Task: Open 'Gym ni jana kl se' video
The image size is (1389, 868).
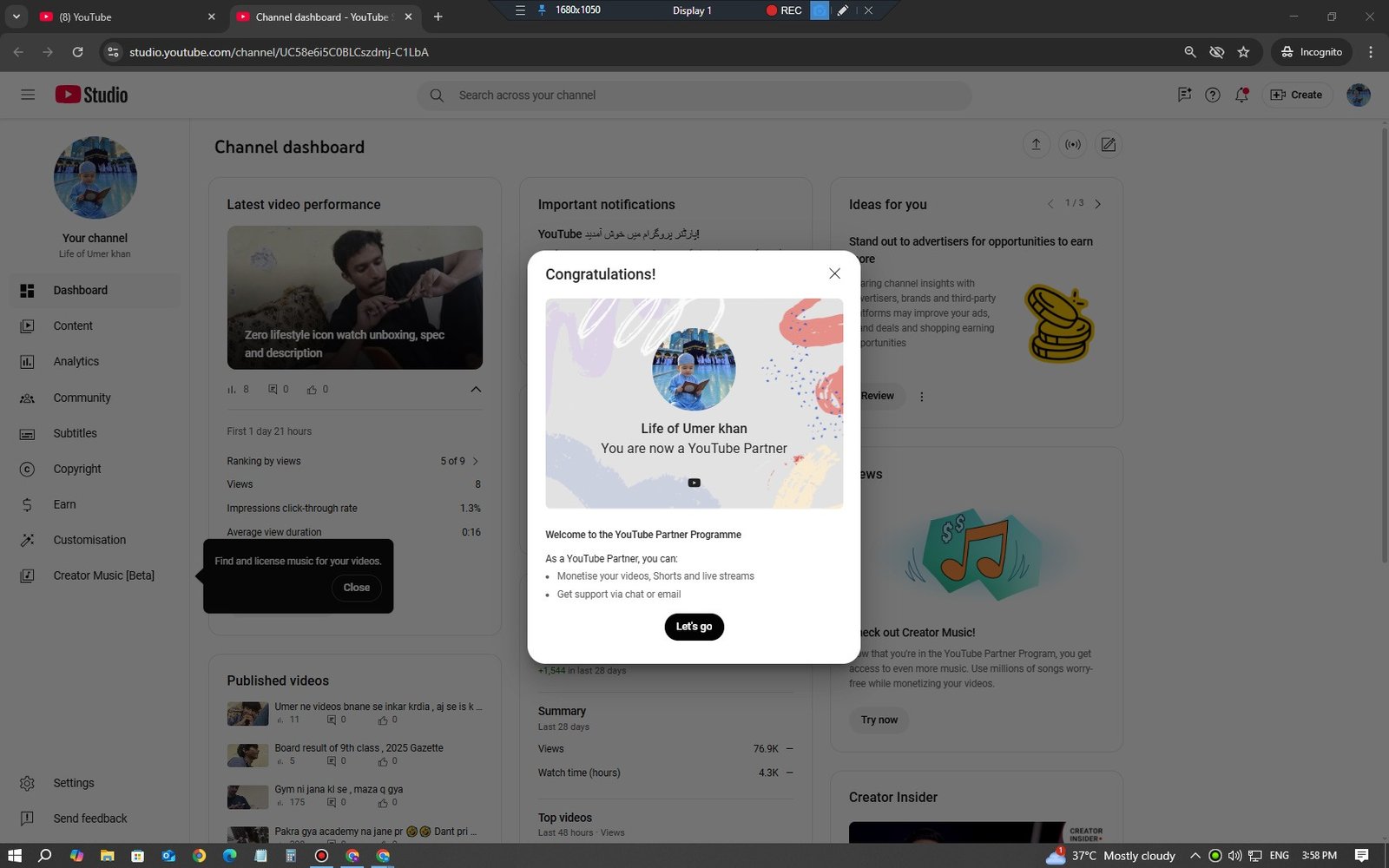Action: tap(339, 789)
